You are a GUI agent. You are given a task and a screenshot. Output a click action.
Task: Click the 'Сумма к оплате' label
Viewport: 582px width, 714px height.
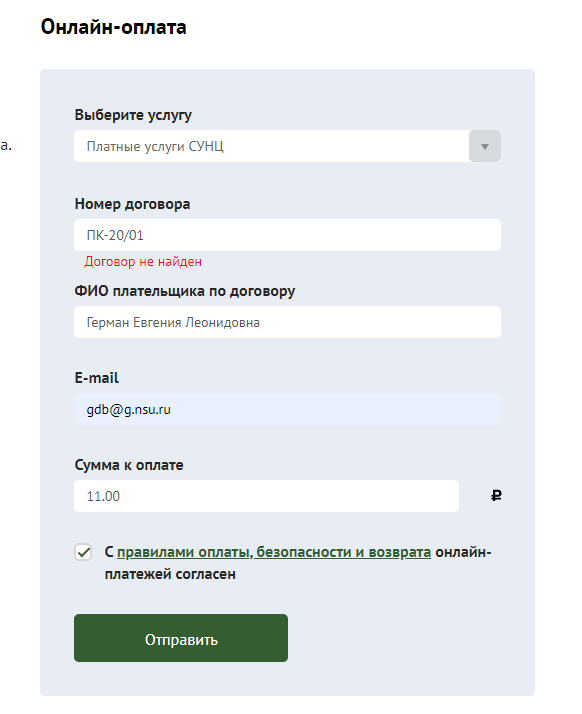(x=129, y=465)
